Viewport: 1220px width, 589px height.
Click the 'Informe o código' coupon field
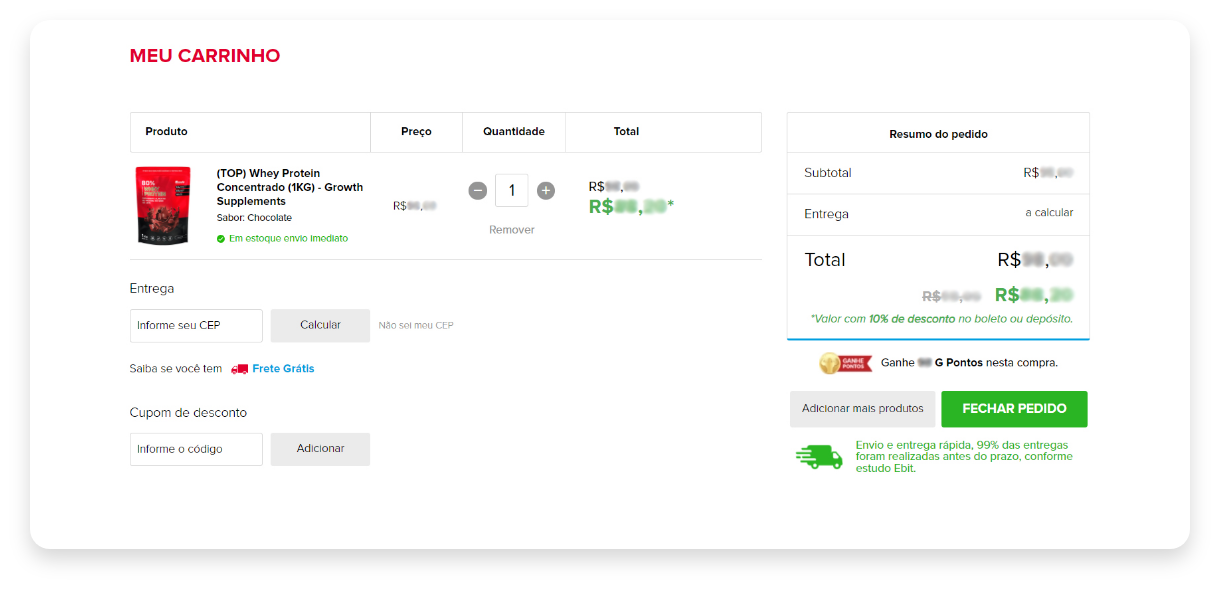196,449
